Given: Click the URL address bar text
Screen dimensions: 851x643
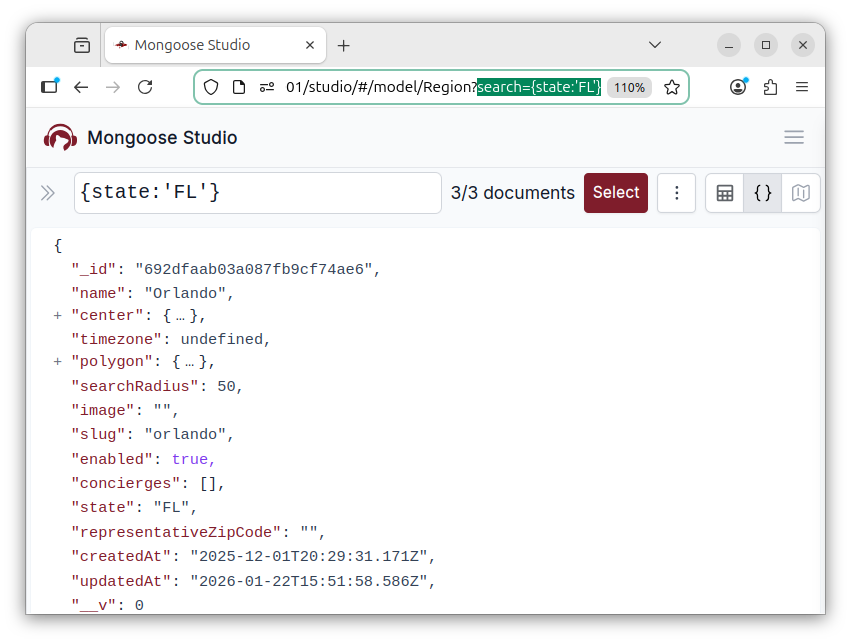Looking at the screenshot, I should (443, 87).
